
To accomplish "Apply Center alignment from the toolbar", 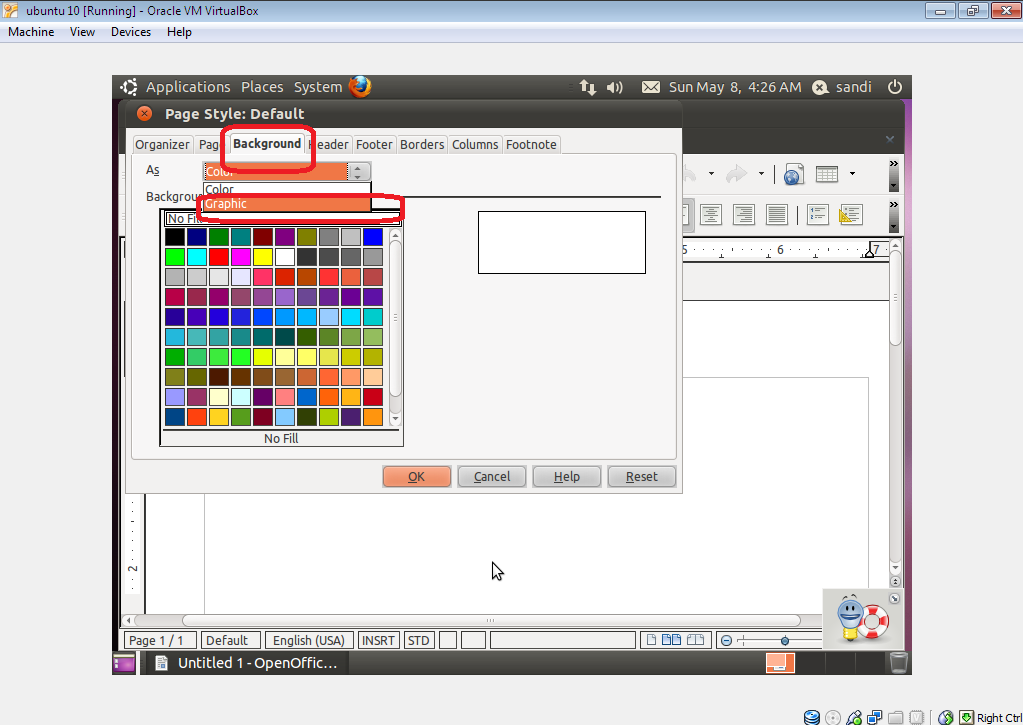I will click(710, 214).
